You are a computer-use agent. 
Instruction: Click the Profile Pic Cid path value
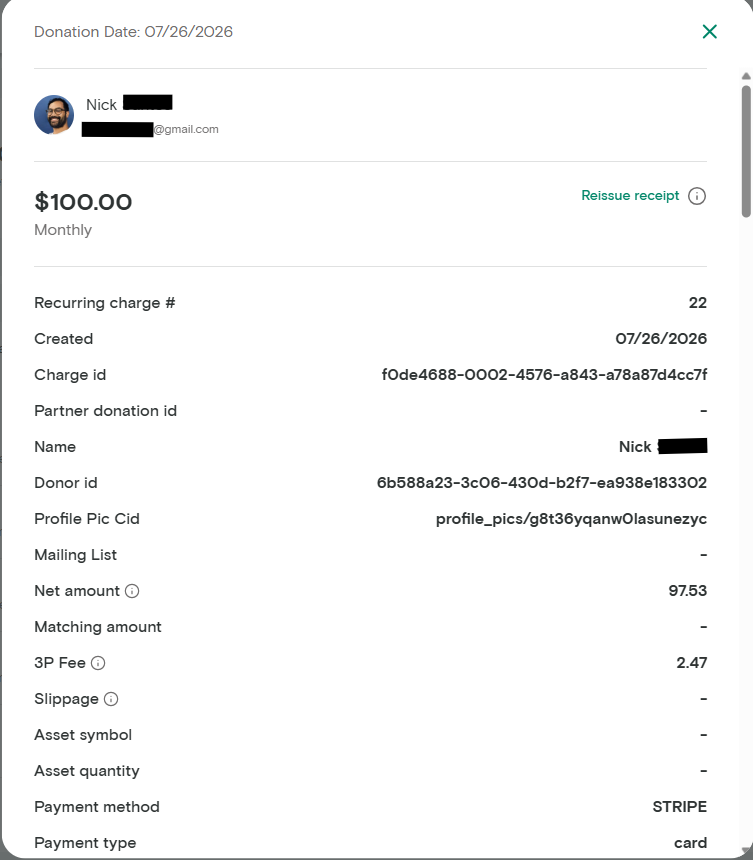[x=571, y=519]
